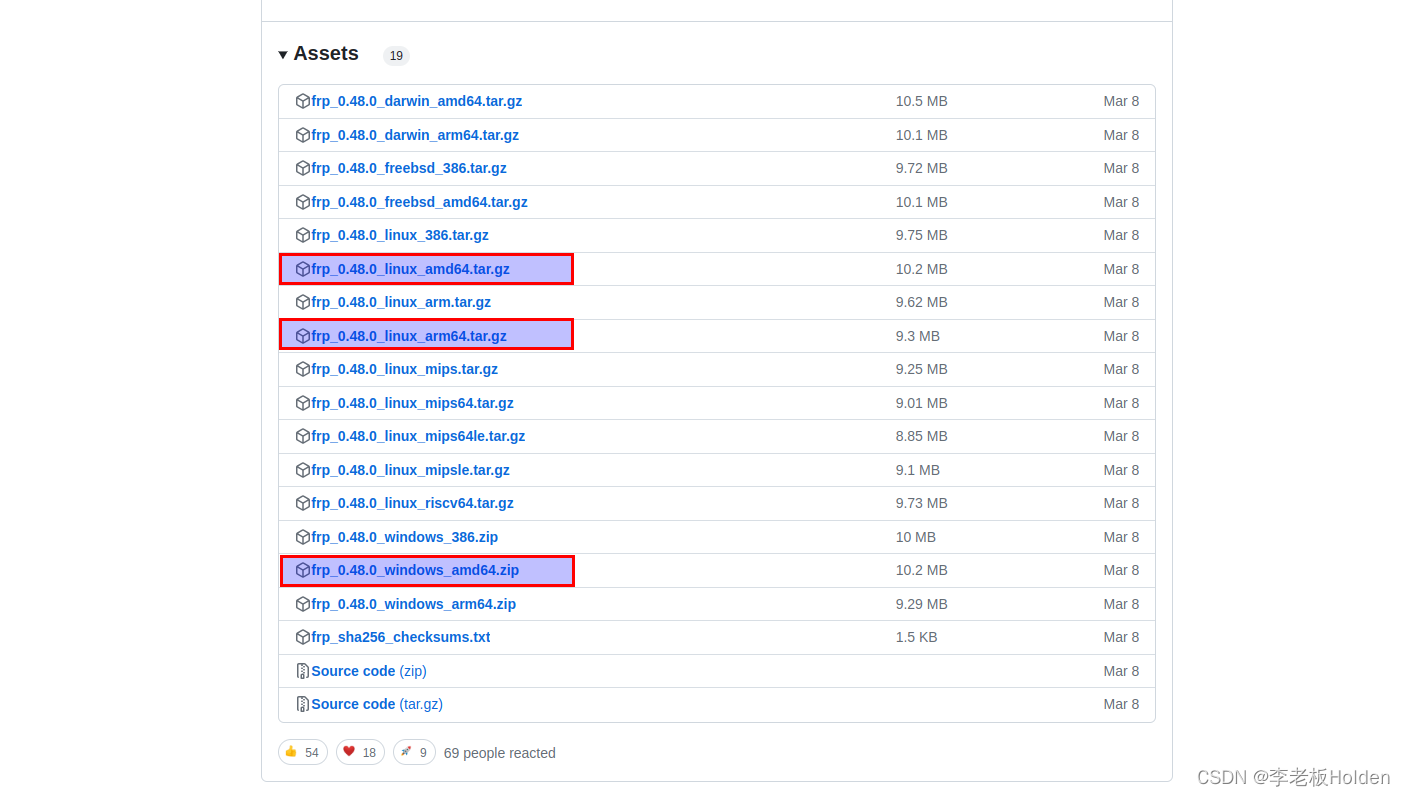Viewport: 1405px width, 796px height.
Task: Download frp_0.48.0_linux_arm64.tar.gz
Action: click(409, 336)
